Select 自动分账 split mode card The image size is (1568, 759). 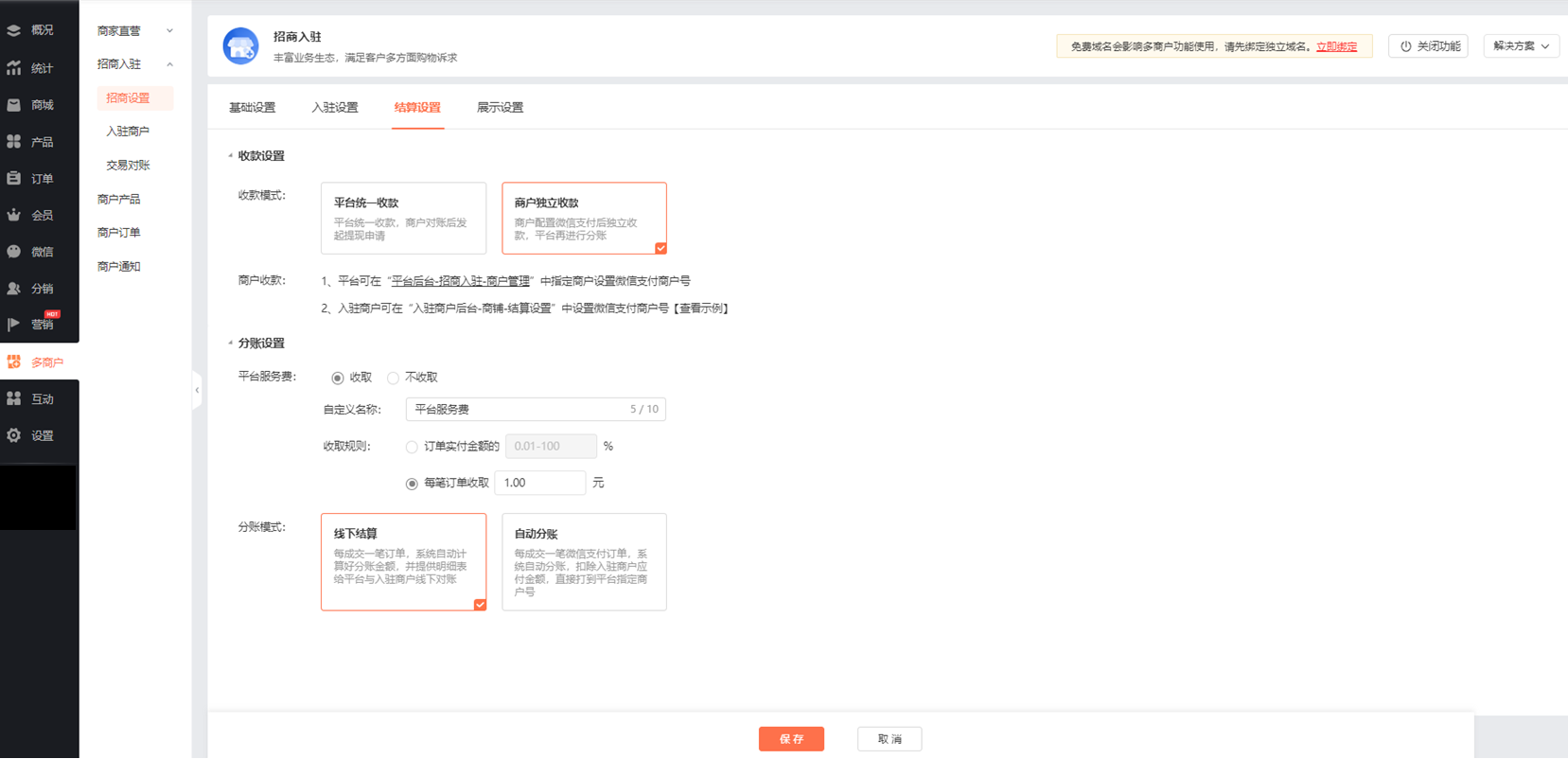coord(584,562)
